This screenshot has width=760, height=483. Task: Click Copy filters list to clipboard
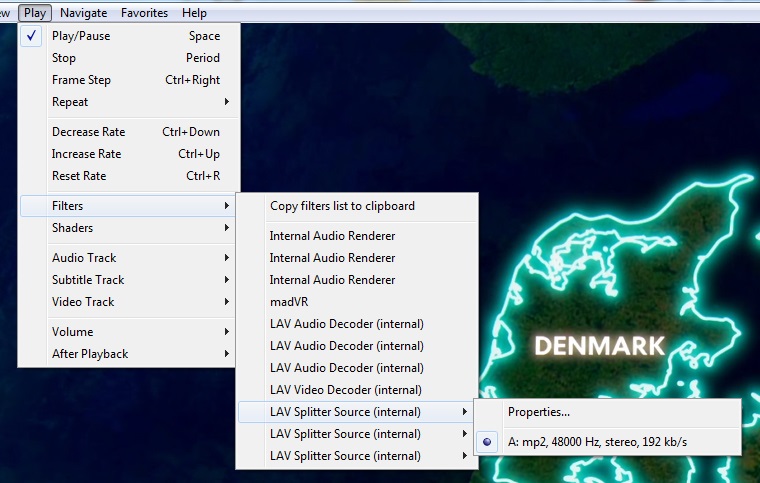tap(341, 206)
